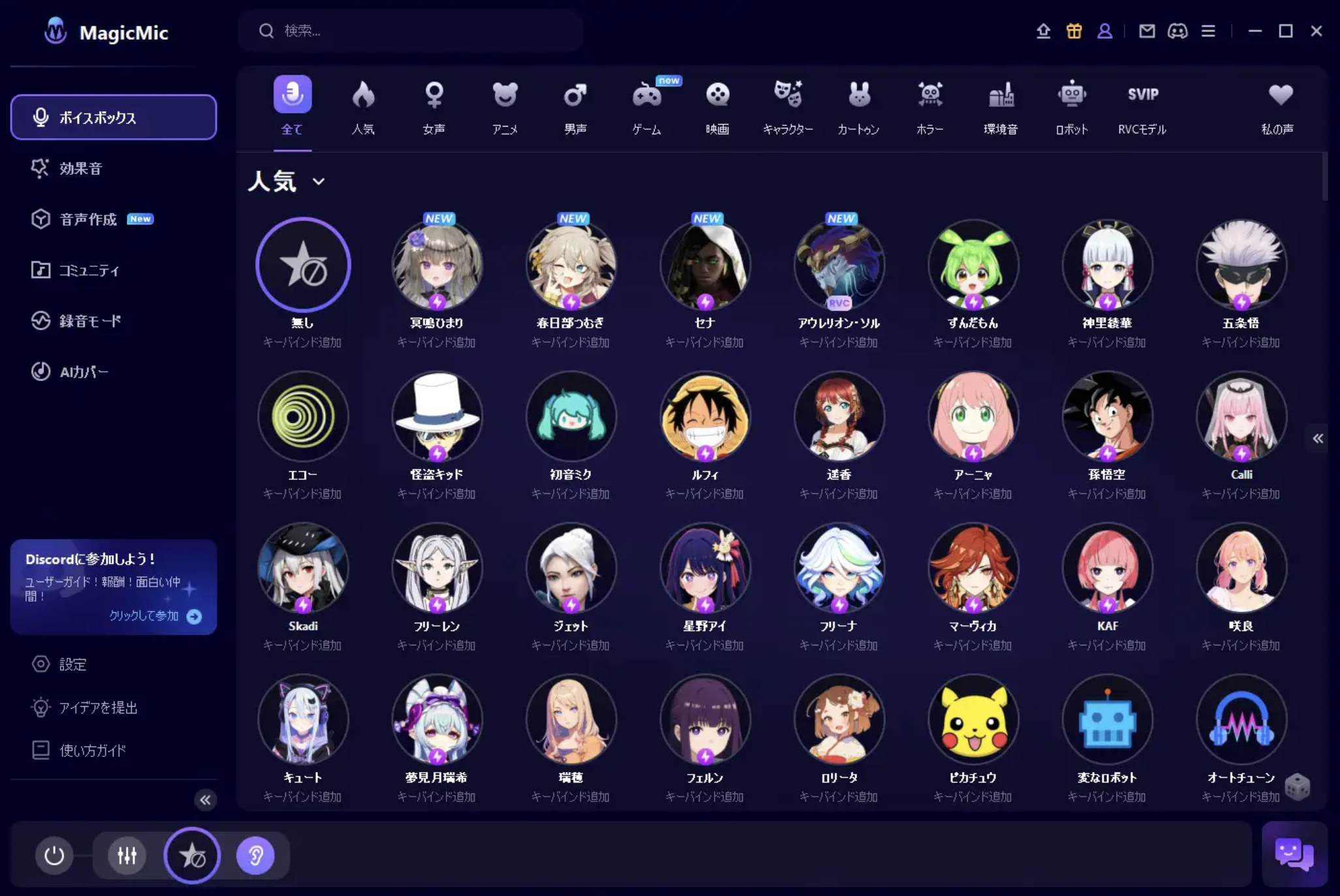Screen dimensions: 1340x896
Task: Click the Discord icon in top bar
Action: point(1177,31)
